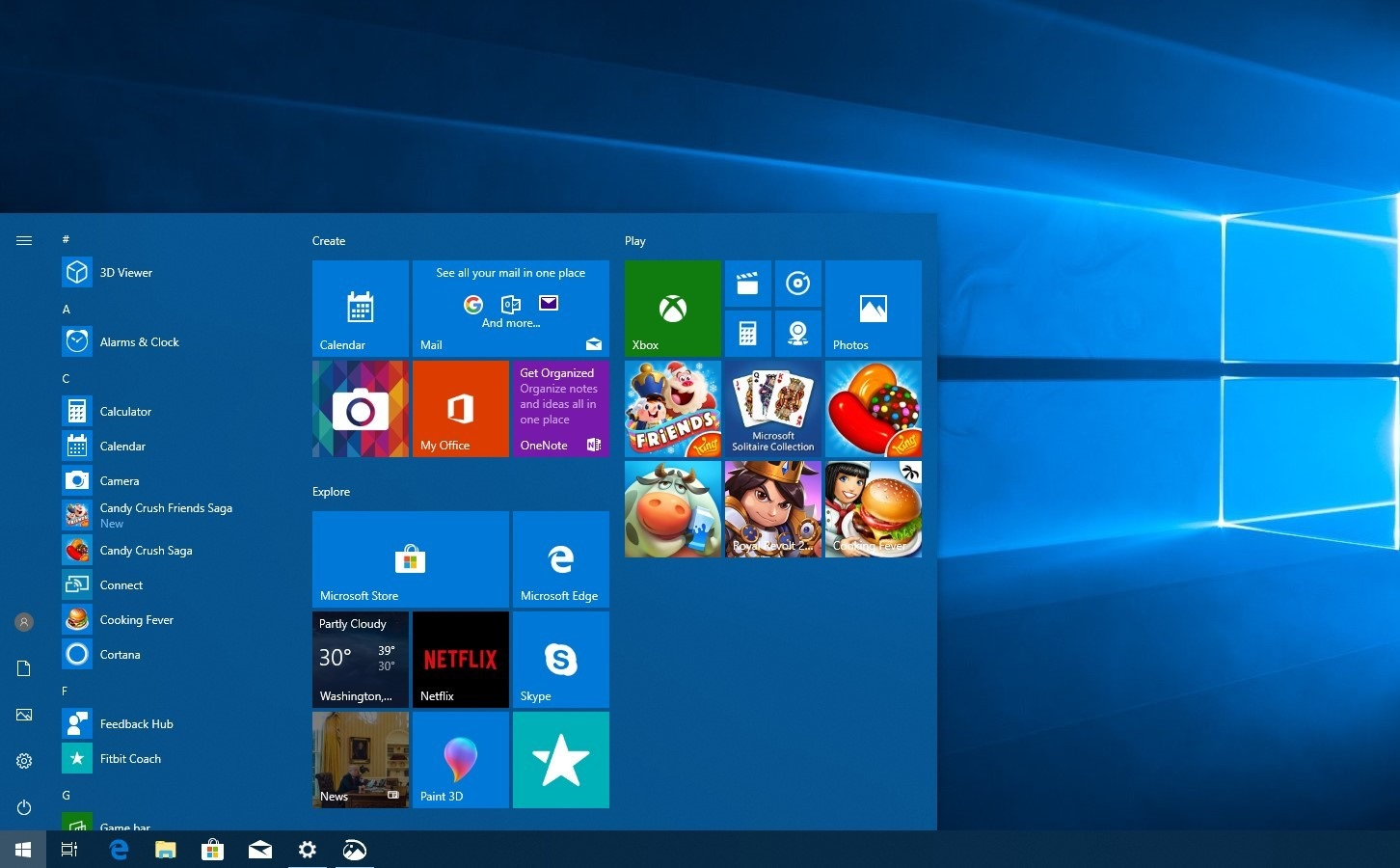Open the Calculator small tile
The width and height of the screenshot is (1400, 868).
tap(748, 334)
